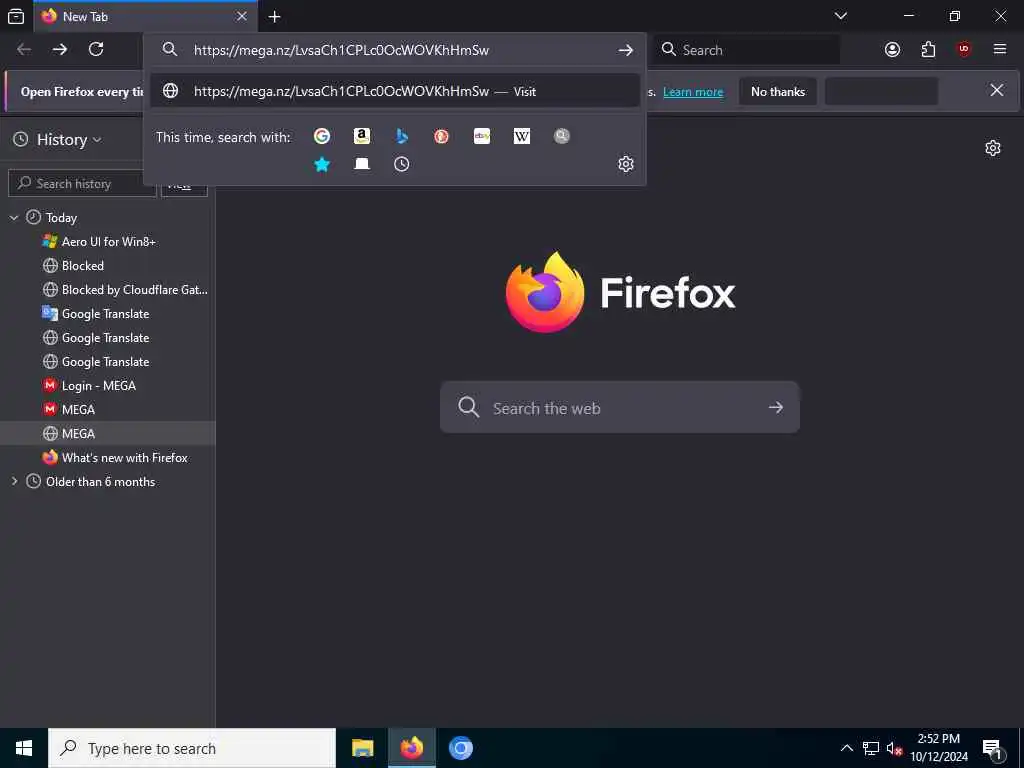Search open tabs with the tabs icon
Screen dimensions: 1024x768
point(362,164)
